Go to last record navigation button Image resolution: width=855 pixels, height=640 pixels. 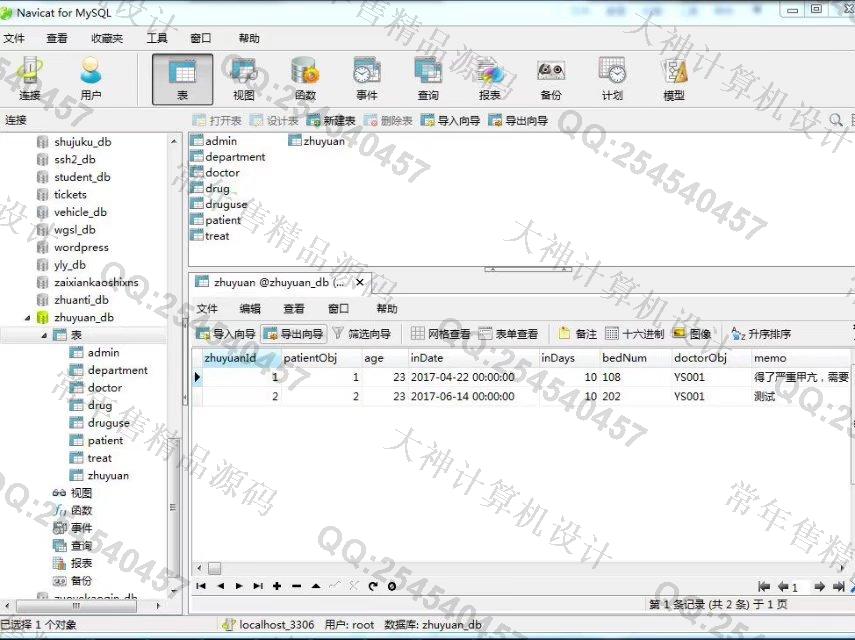(x=258, y=586)
